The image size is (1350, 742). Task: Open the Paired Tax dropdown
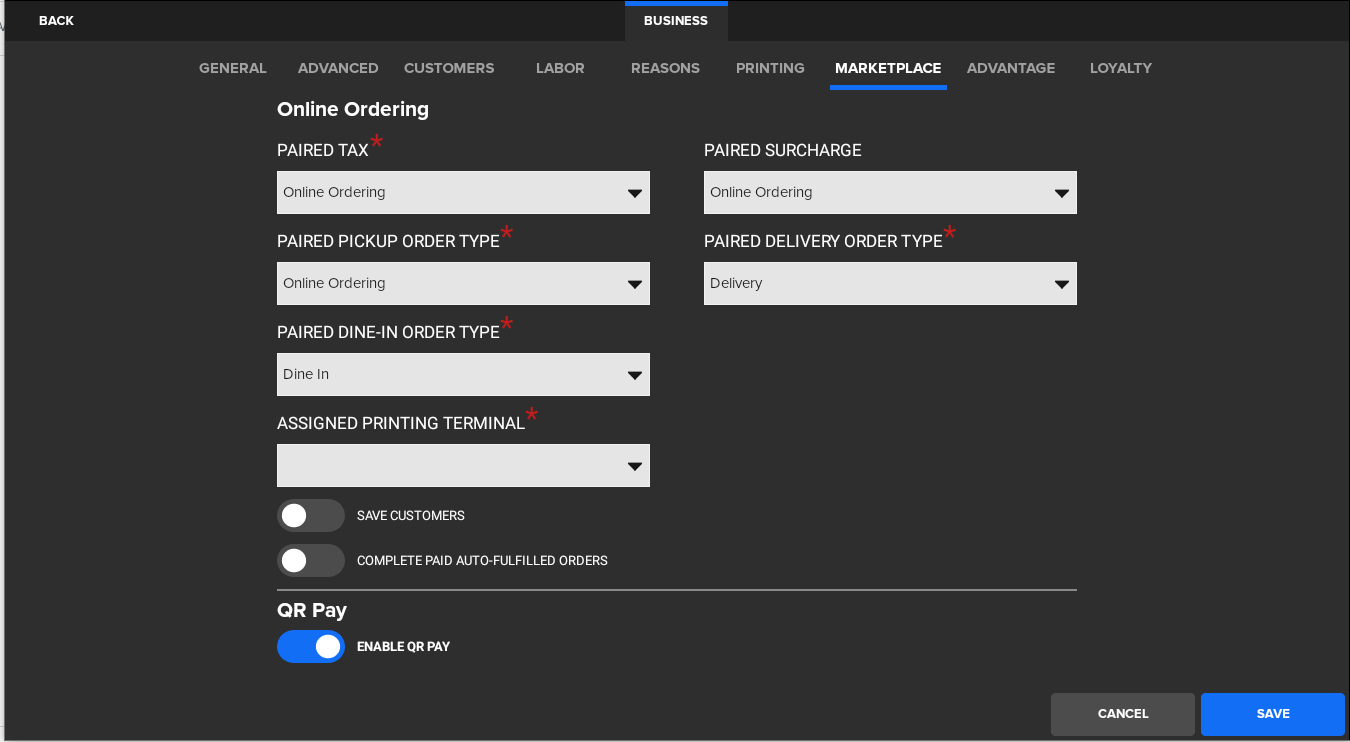[x=463, y=192]
